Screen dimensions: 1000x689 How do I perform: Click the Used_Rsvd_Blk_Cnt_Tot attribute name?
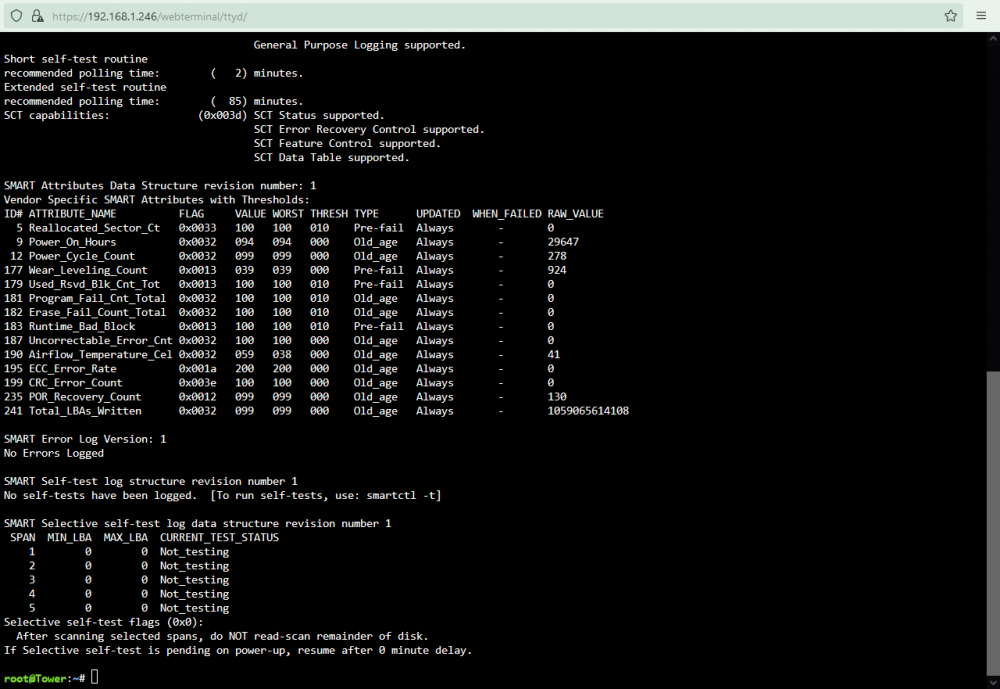[94, 284]
